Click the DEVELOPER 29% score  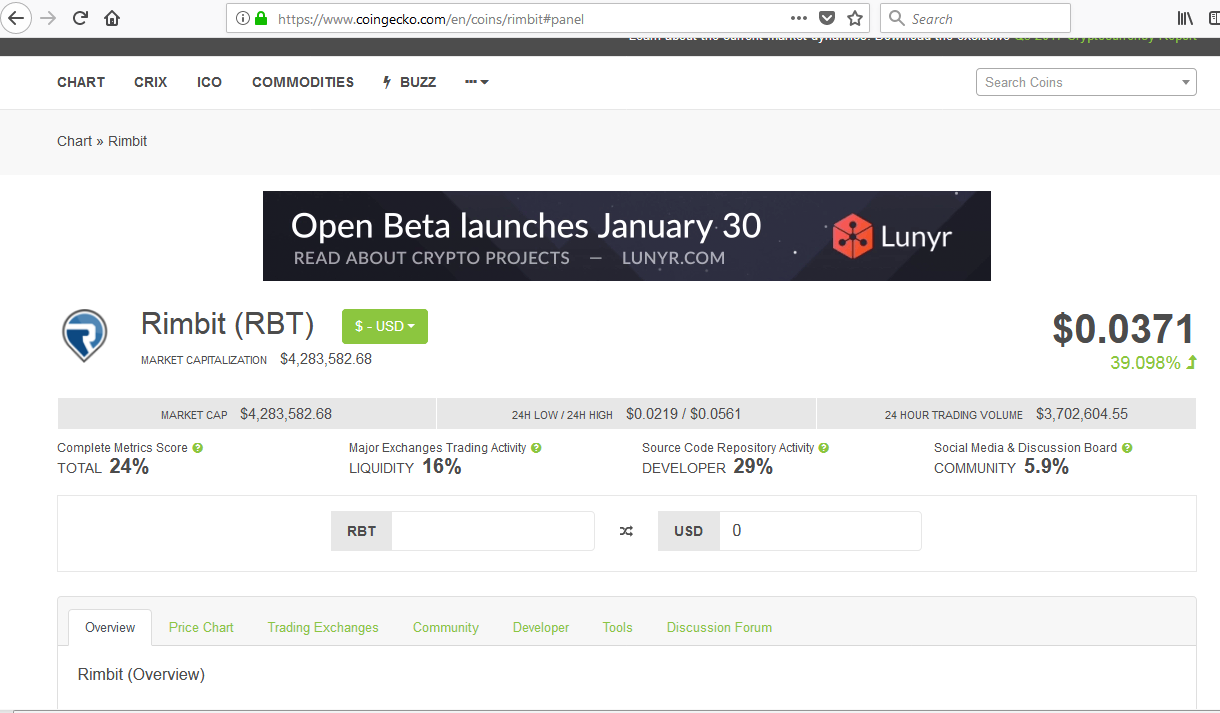pyautogui.click(x=707, y=467)
